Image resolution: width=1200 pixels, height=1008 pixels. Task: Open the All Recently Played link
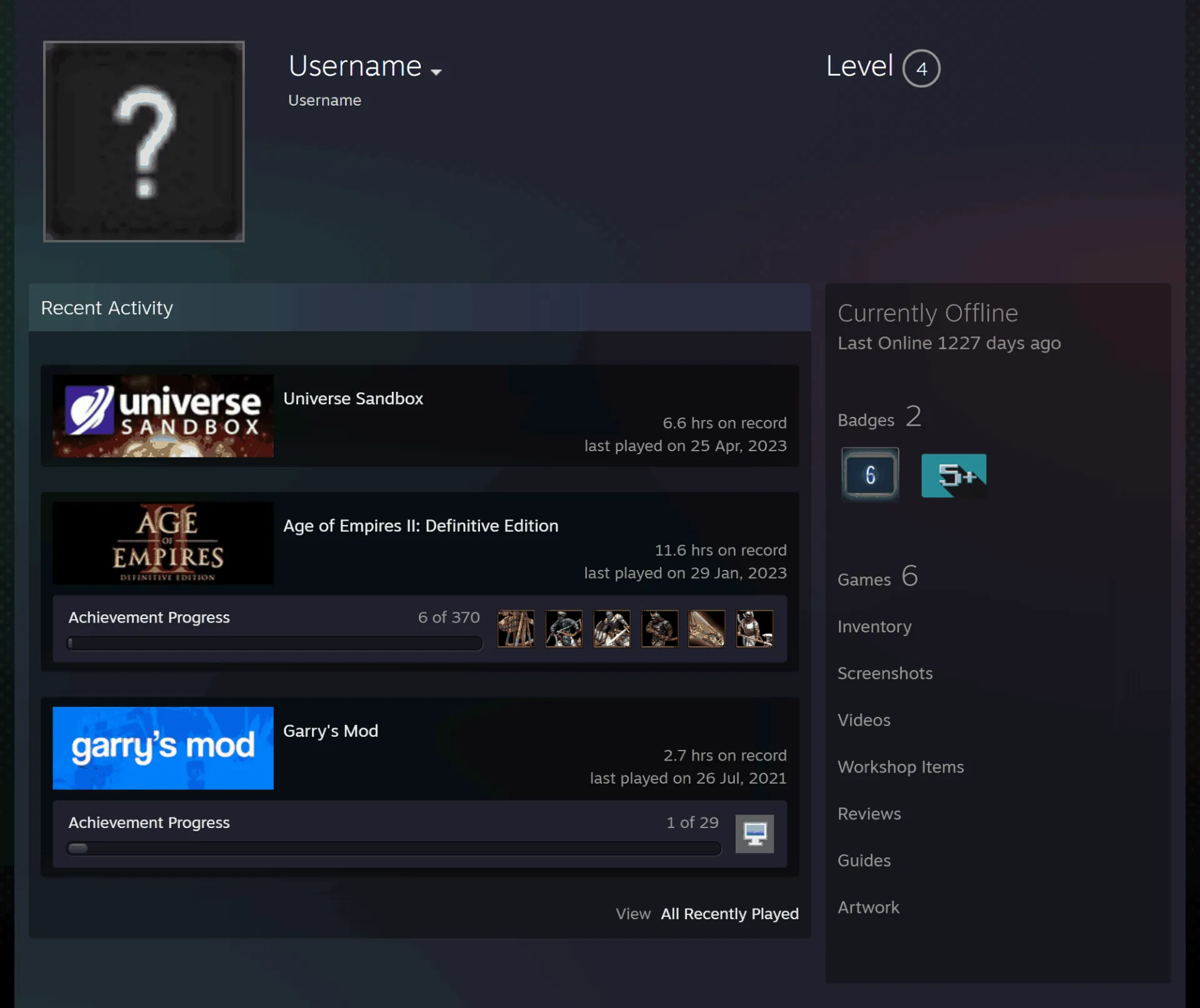pyautogui.click(x=729, y=914)
